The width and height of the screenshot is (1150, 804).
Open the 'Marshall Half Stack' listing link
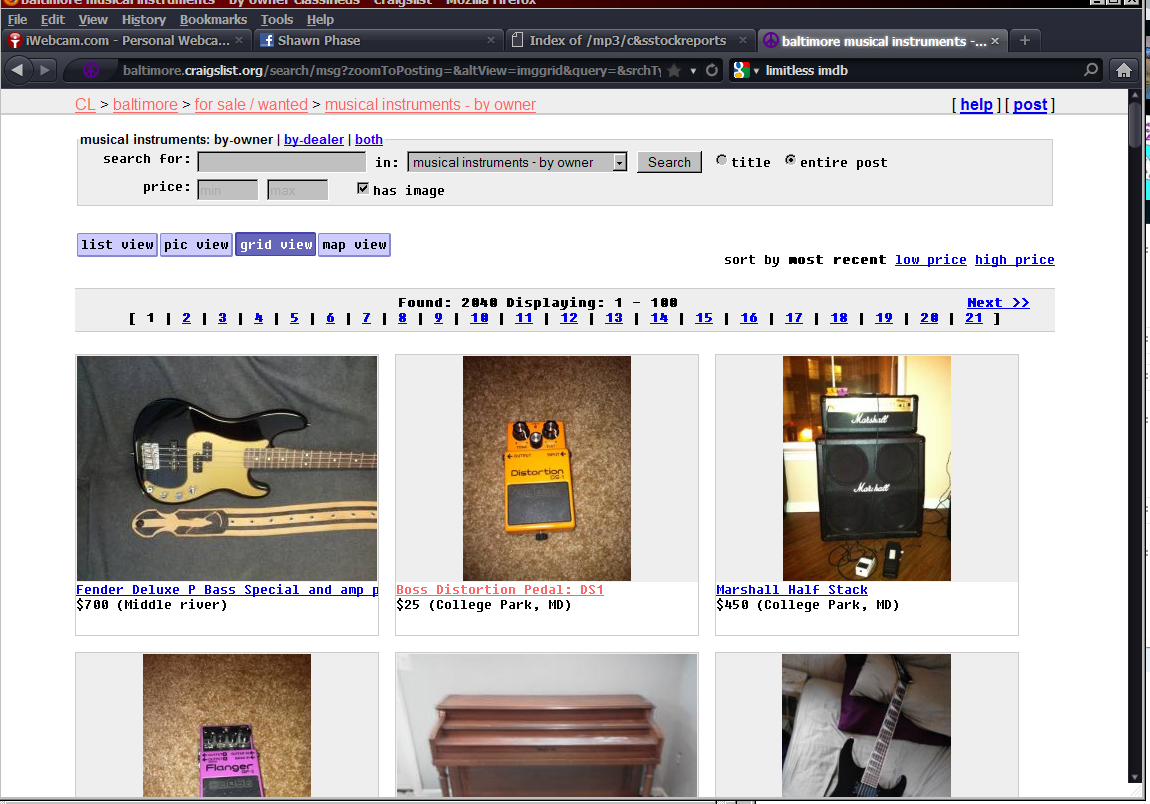point(791,590)
